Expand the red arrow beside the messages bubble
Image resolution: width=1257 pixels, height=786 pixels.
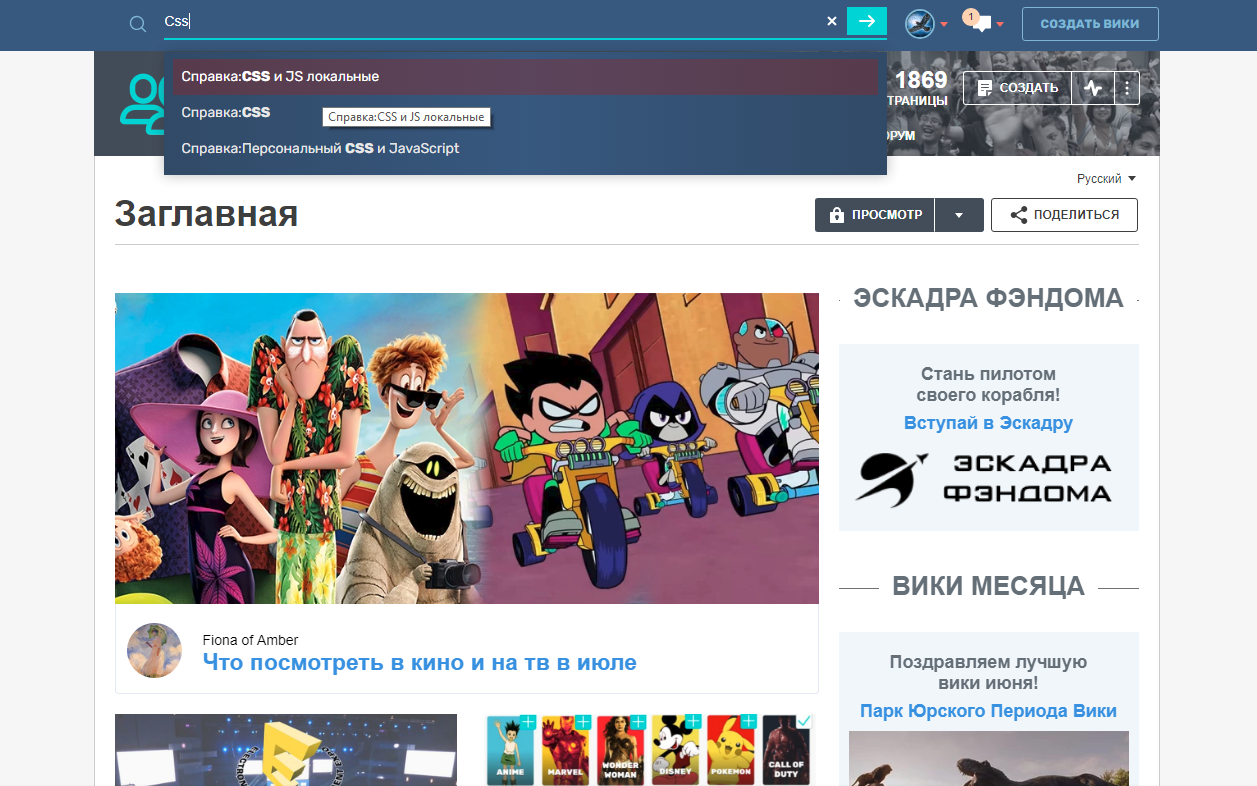(1000, 24)
